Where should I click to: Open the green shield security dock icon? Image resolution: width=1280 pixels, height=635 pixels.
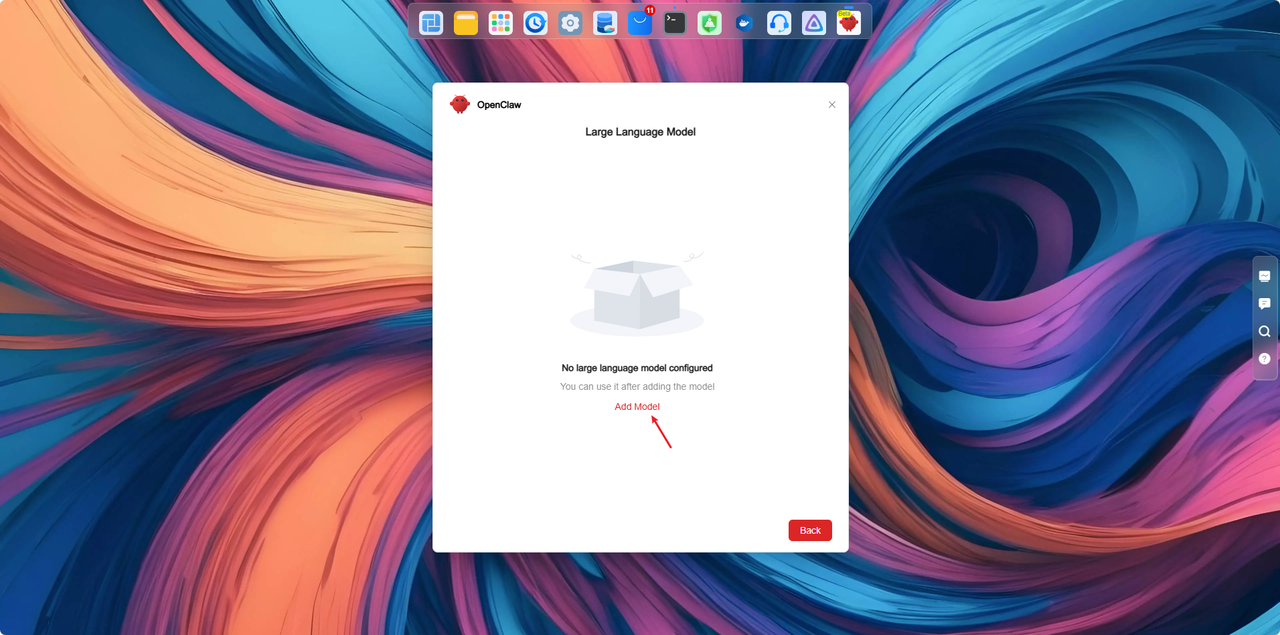(710, 22)
